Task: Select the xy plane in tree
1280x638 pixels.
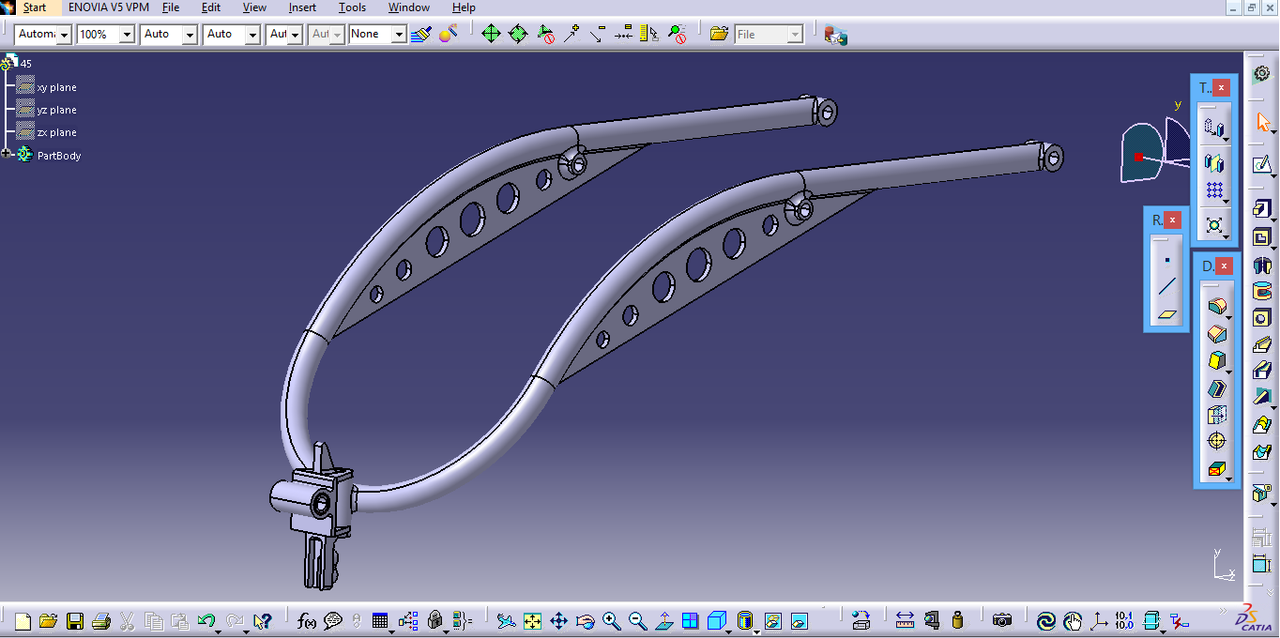Action: [x=56, y=87]
